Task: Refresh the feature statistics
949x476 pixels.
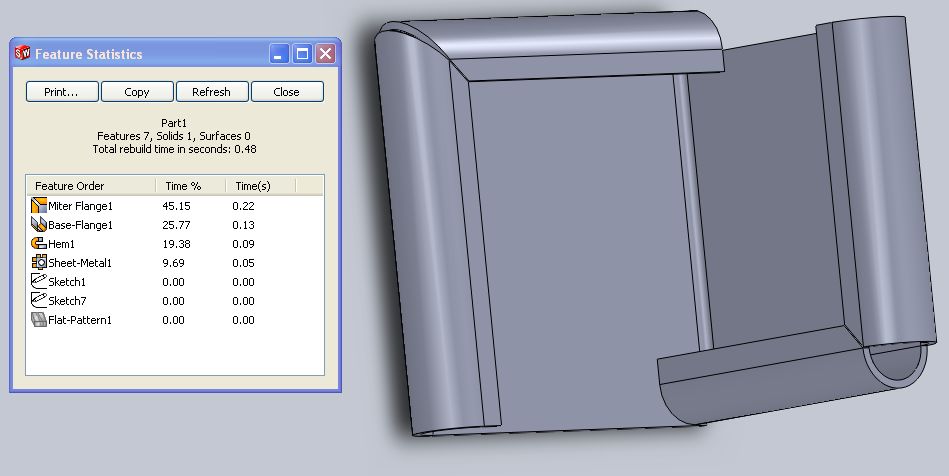Action: click(x=212, y=92)
